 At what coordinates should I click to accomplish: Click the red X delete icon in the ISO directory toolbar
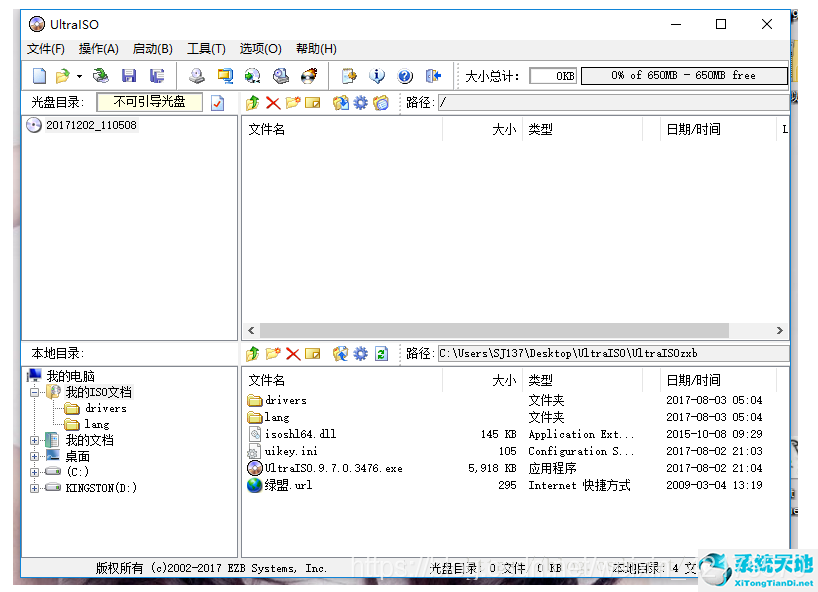pyautogui.click(x=272, y=103)
